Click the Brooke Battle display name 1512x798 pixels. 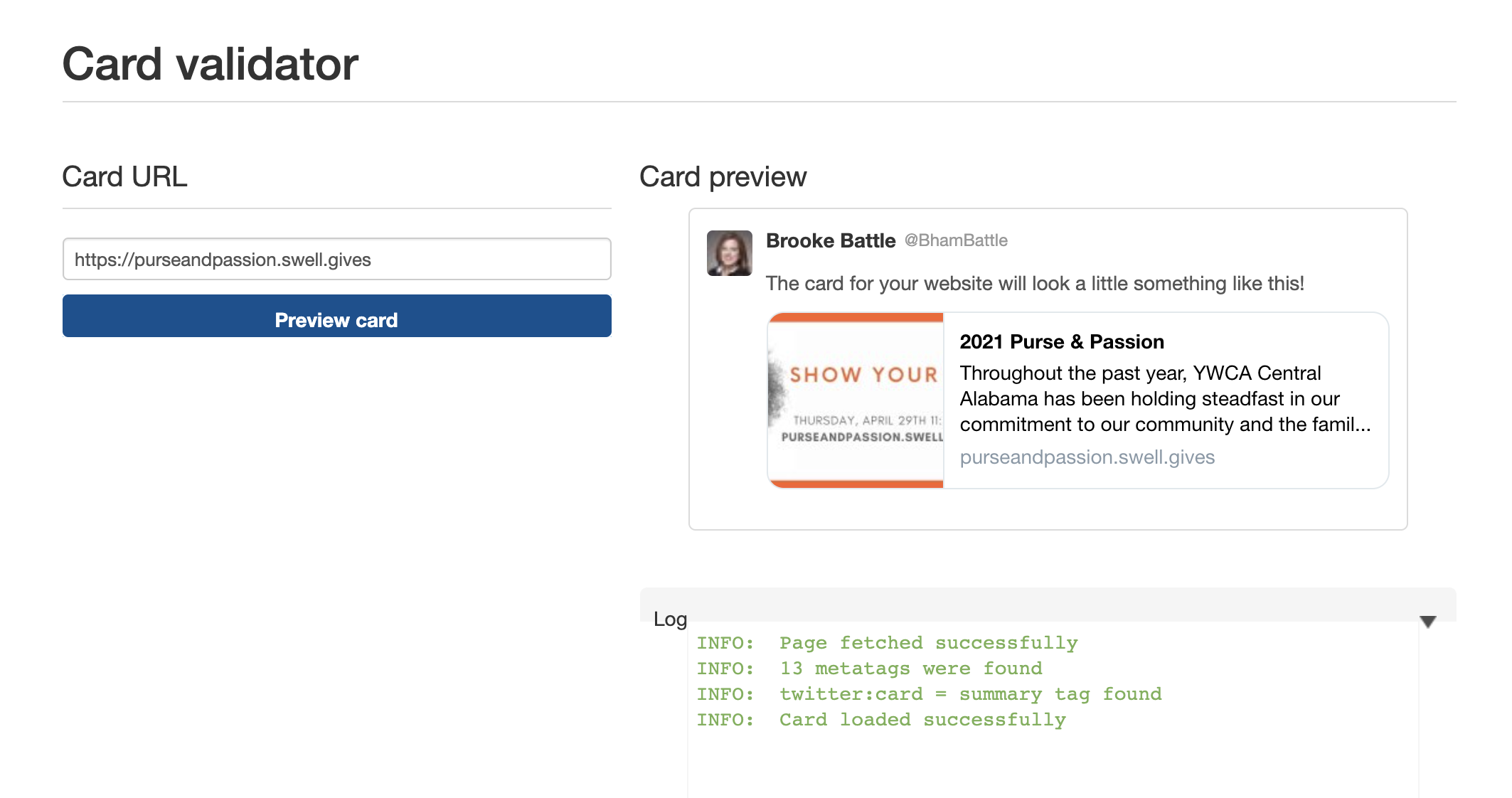(830, 241)
